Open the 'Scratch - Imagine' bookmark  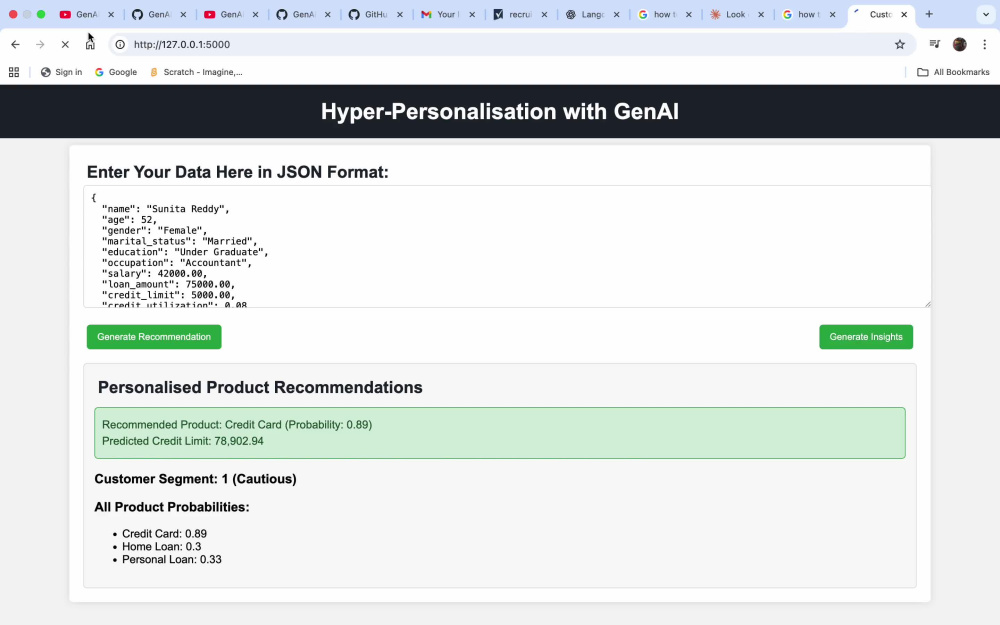point(196,72)
